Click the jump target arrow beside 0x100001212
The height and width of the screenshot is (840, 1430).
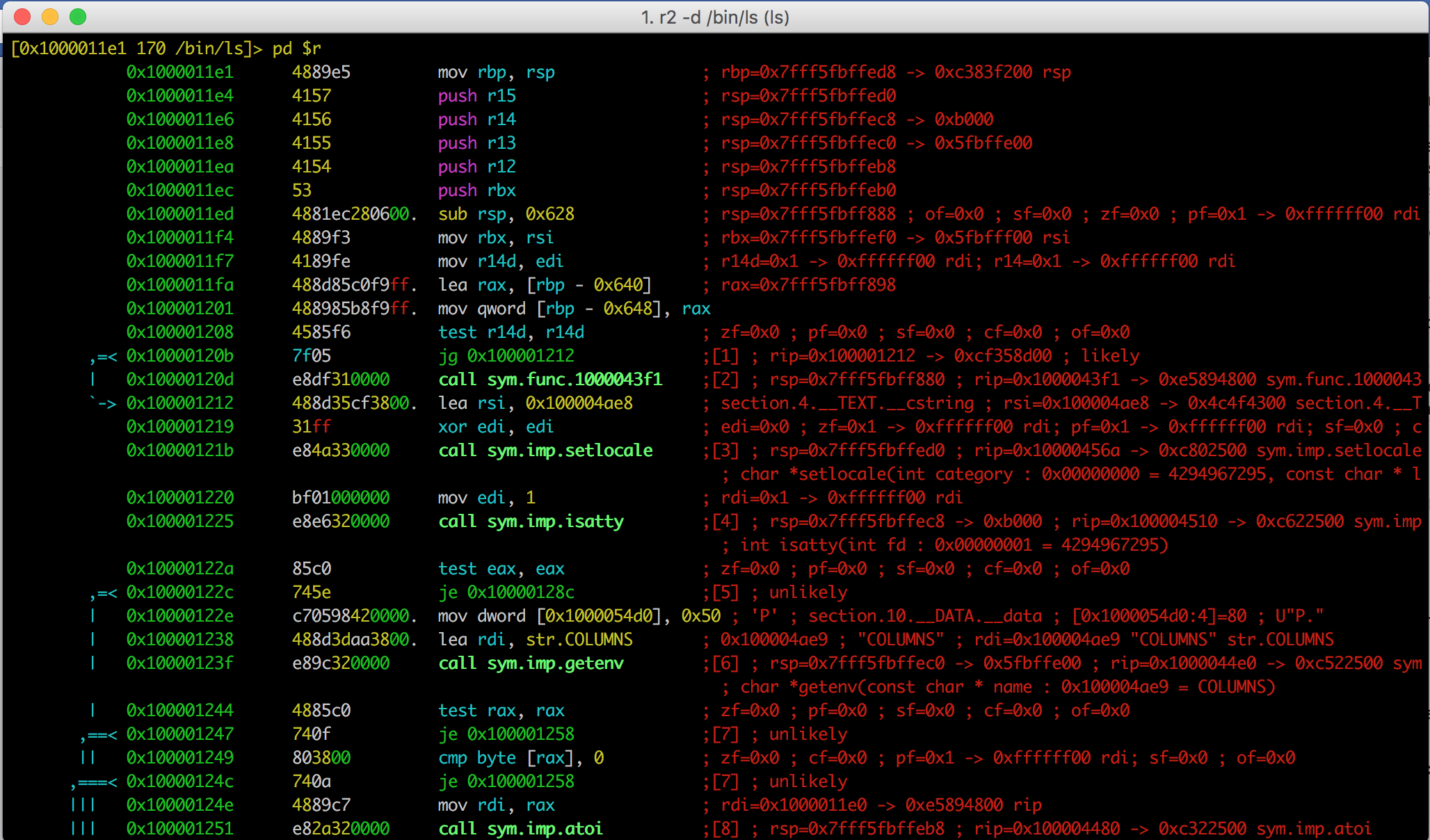[103, 403]
